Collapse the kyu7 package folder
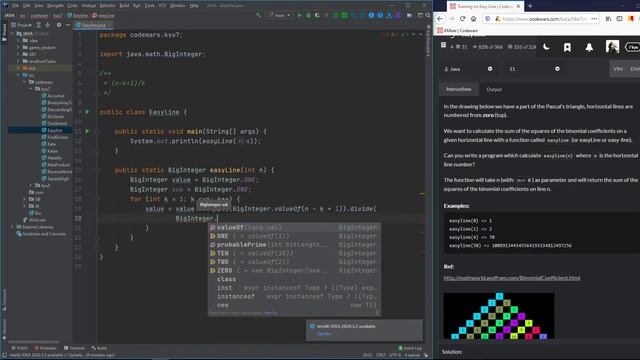This screenshot has width=640, height=360. pos(31,89)
